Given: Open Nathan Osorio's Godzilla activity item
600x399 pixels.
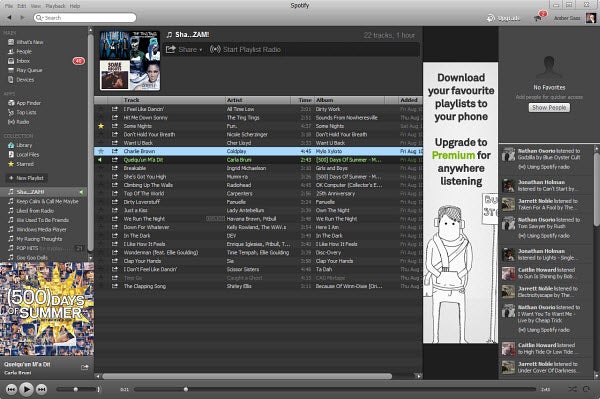Looking at the screenshot, I should click(x=546, y=159).
